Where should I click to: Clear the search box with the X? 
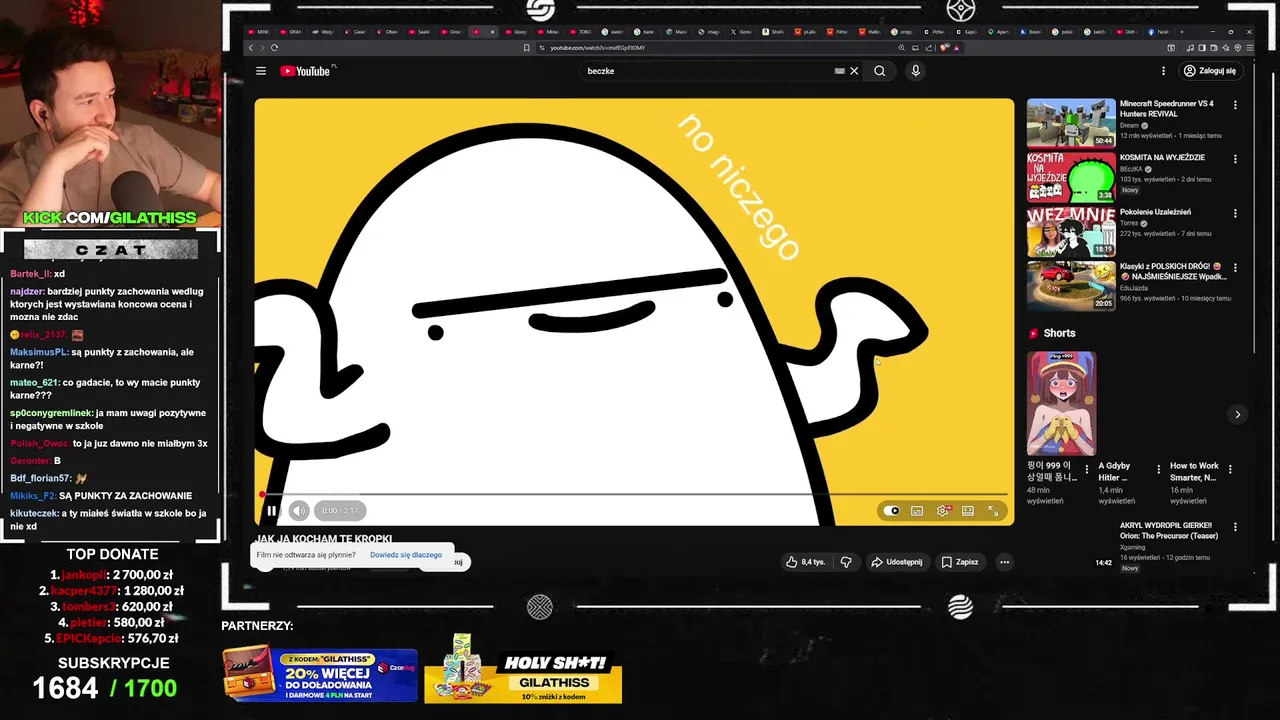[854, 71]
